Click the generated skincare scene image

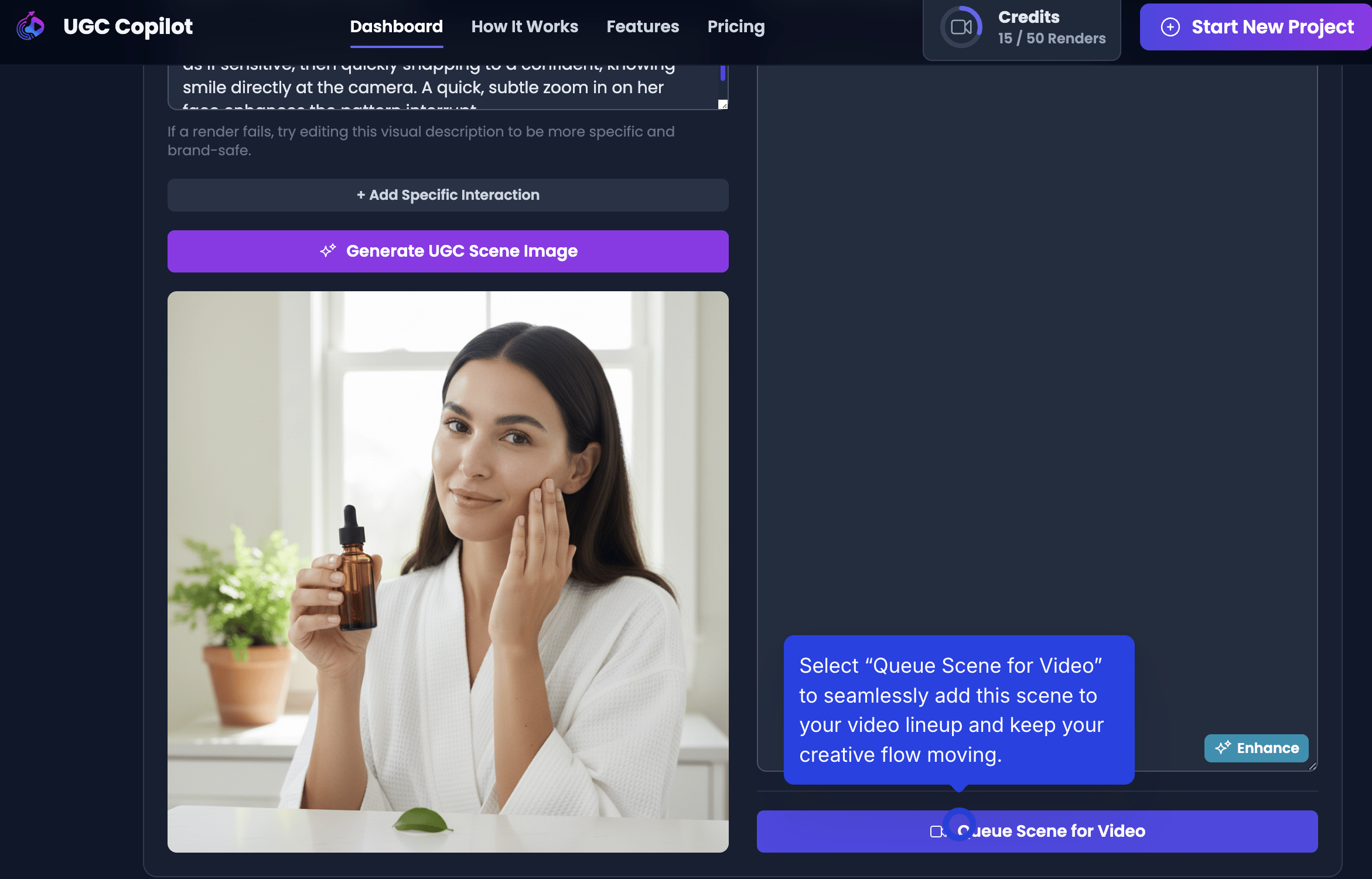coord(448,571)
